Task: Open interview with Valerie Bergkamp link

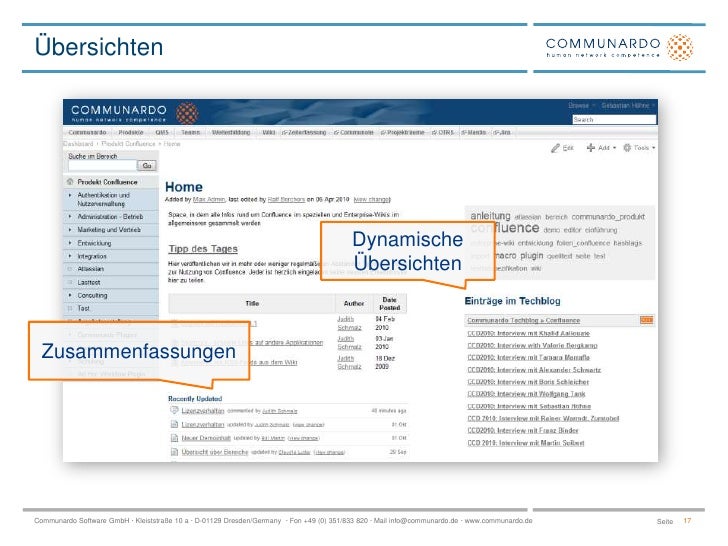Action: (x=533, y=345)
